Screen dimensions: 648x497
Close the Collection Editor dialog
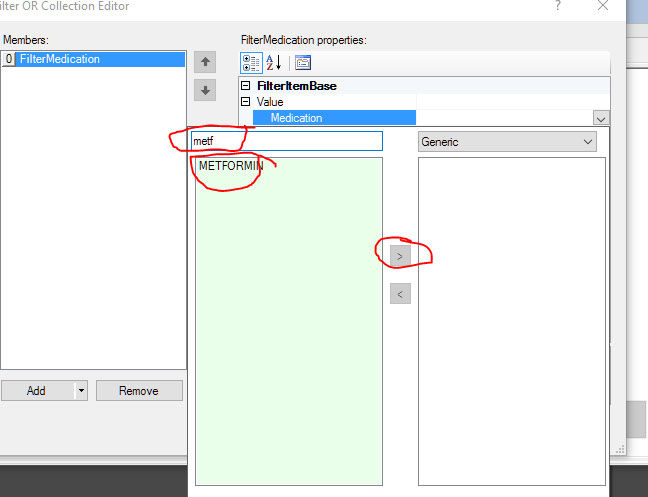(602, 6)
